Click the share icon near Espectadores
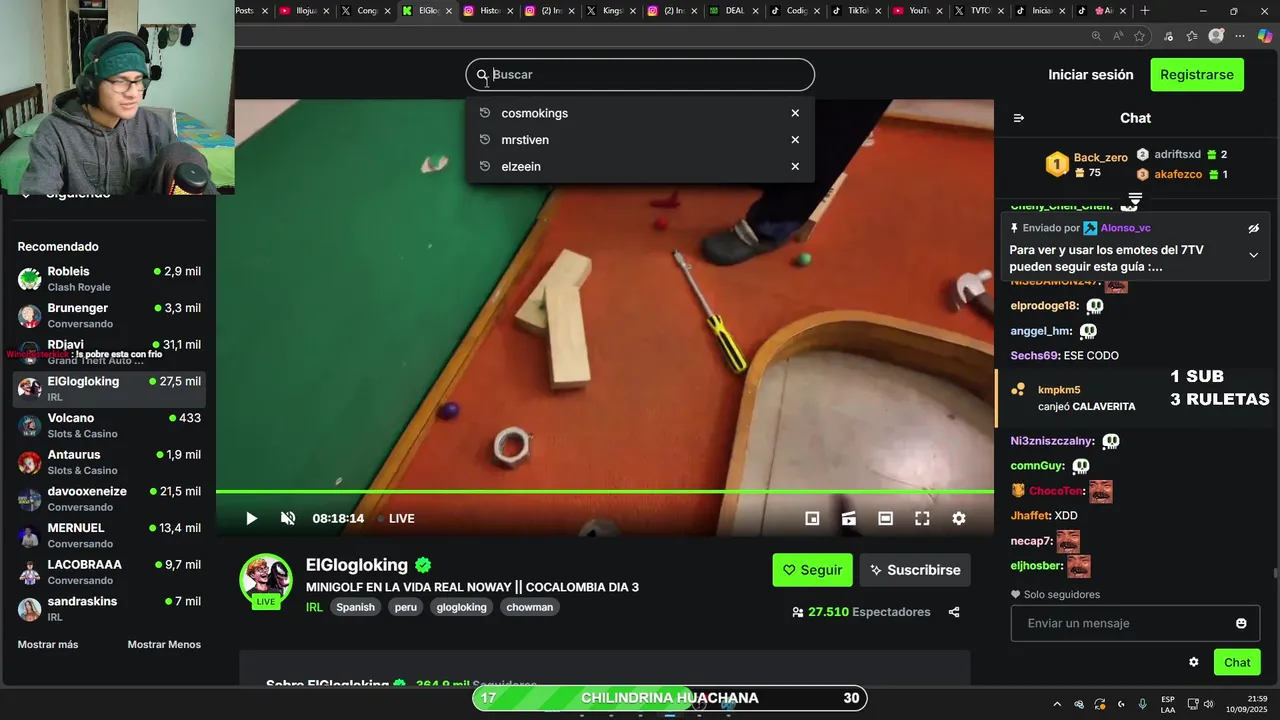Viewport: 1280px width, 720px height. pyautogui.click(x=954, y=612)
